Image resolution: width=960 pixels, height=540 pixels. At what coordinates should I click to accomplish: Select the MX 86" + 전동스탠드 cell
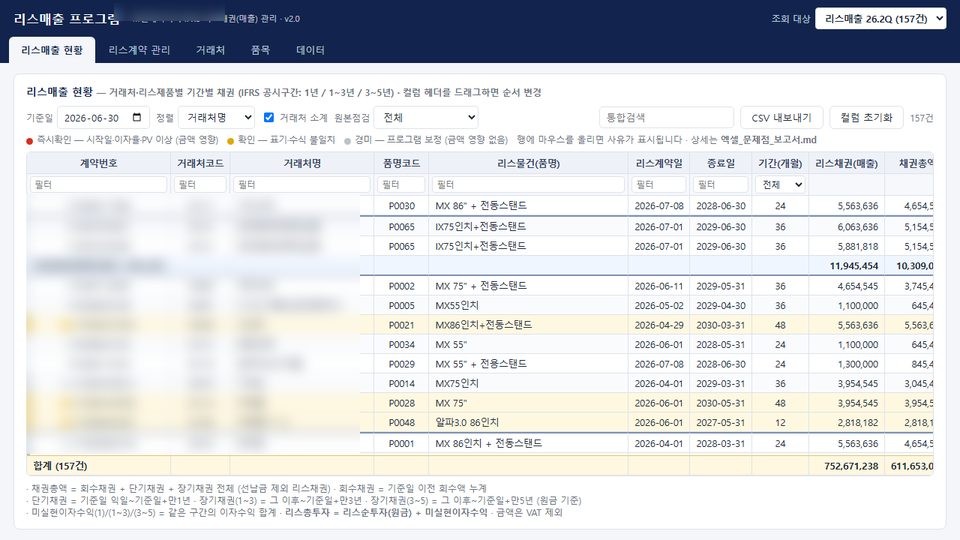(528, 206)
